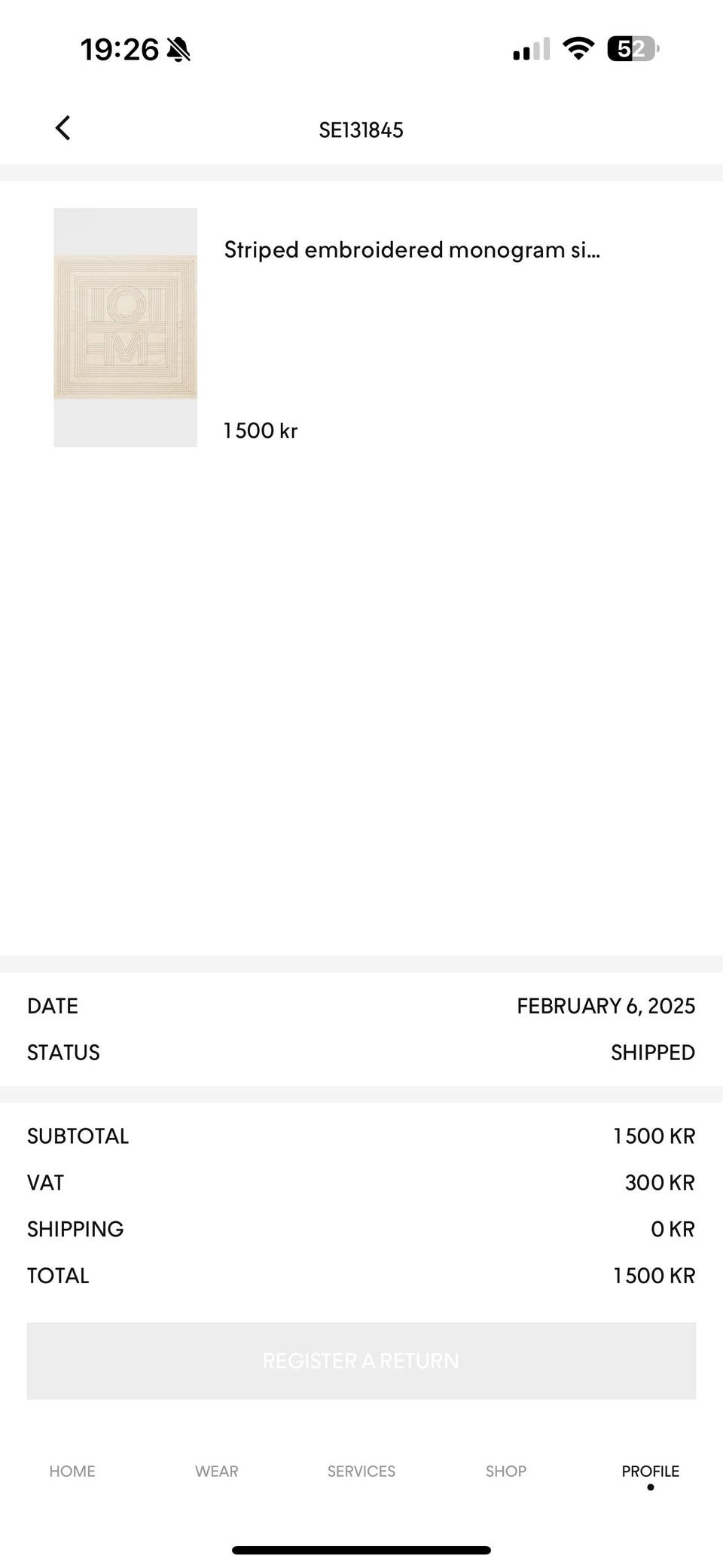This screenshot has height=1568, width=723.
Task: Tap the February 6, 2025 date value
Action: (x=606, y=1006)
